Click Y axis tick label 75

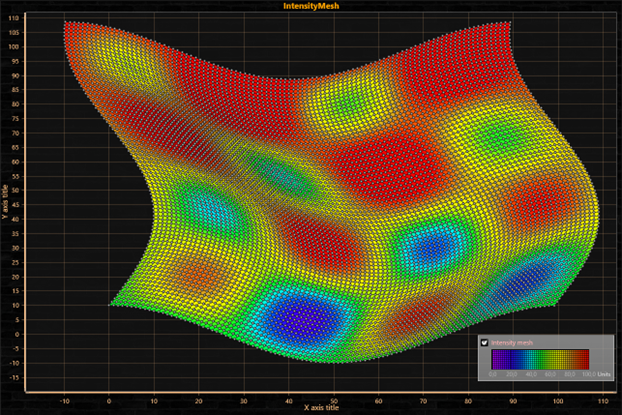pyautogui.click(x=15, y=119)
